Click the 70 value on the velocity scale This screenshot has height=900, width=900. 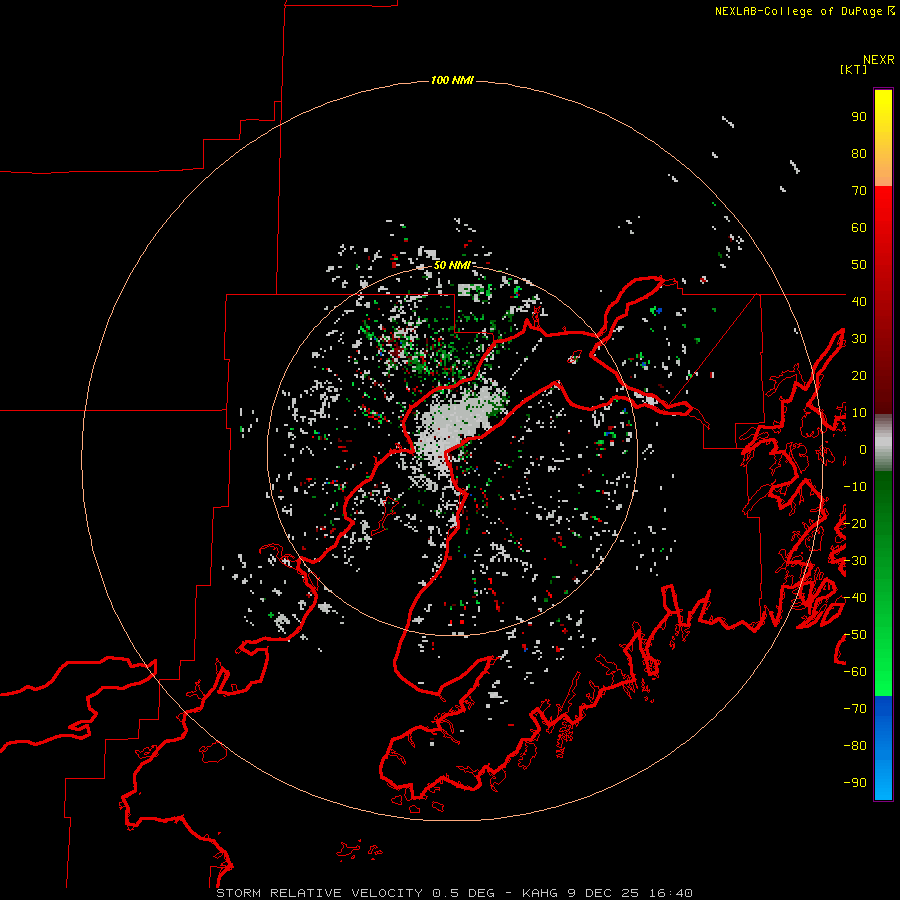point(859,191)
